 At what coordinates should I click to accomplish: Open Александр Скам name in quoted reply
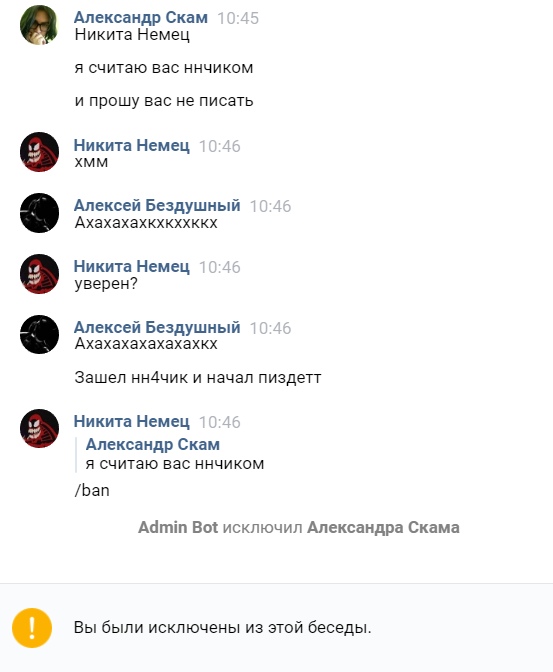153,444
